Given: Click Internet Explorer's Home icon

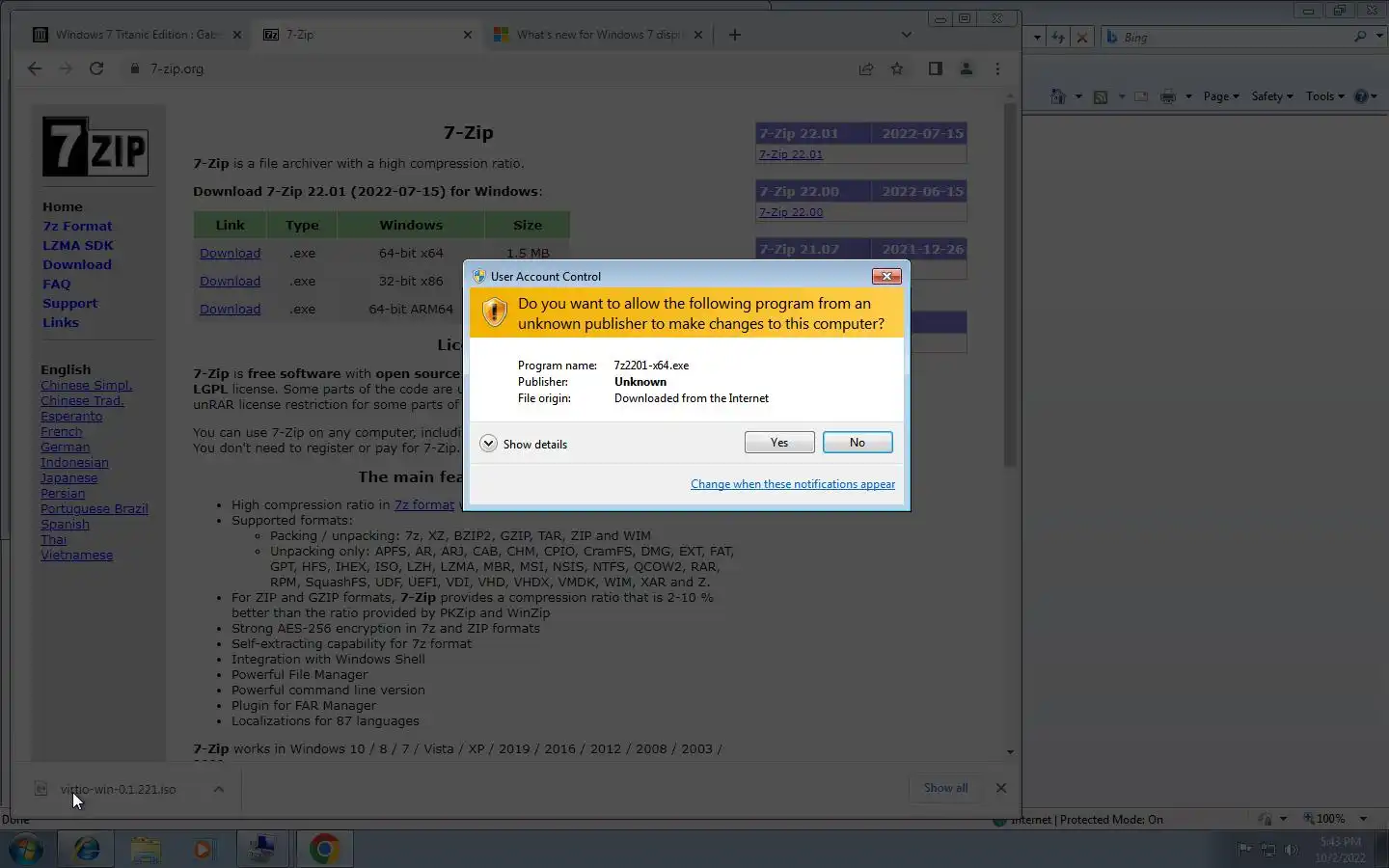Looking at the screenshot, I should pos(1058,96).
